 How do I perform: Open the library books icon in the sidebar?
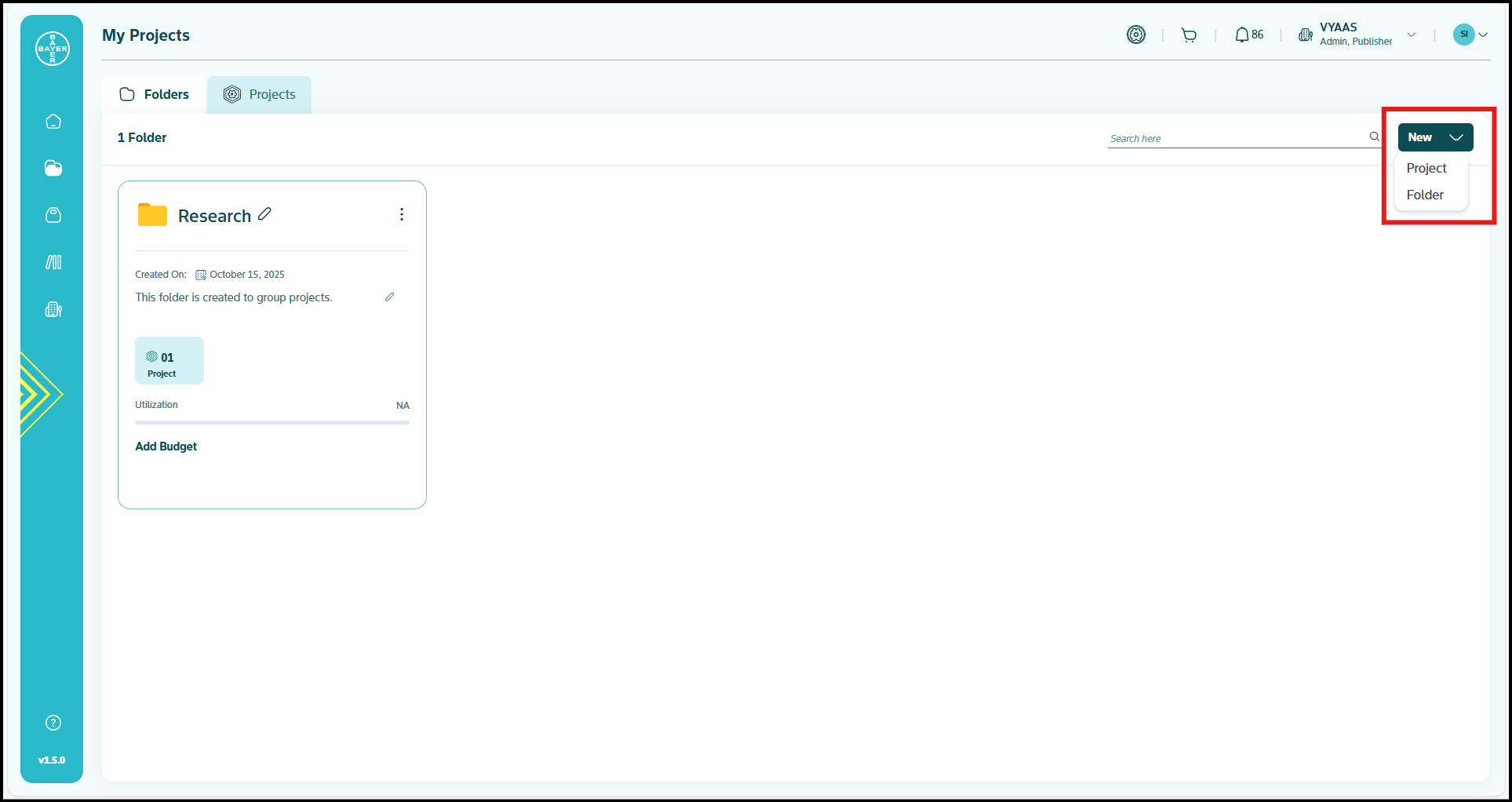53,262
